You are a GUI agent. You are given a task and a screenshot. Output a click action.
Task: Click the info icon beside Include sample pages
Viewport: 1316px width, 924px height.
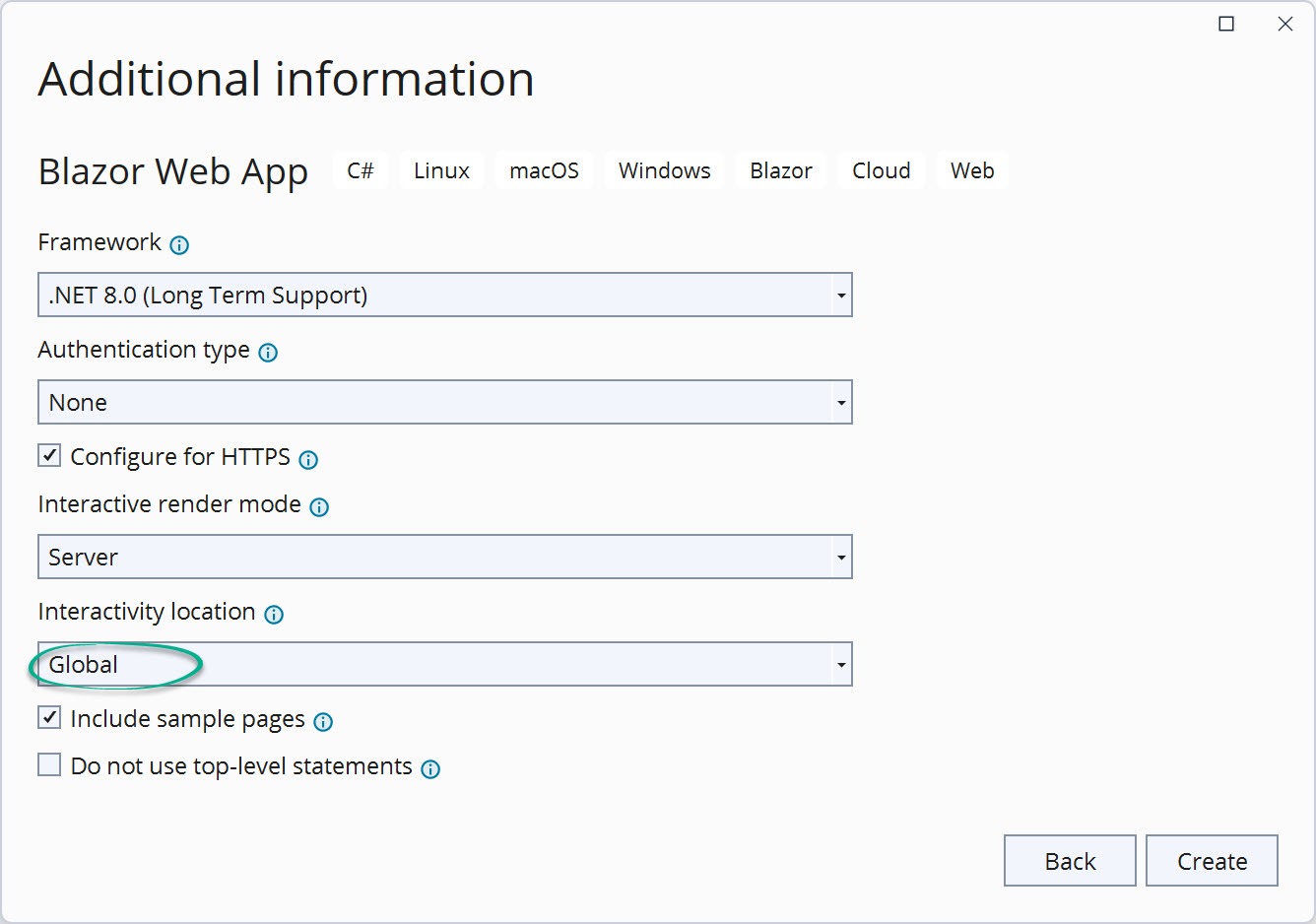(x=323, y=722)
